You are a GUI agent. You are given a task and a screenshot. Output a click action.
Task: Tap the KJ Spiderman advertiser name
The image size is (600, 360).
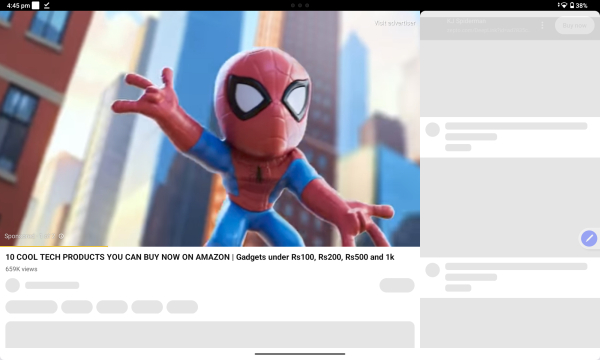[x=466, y=21]
